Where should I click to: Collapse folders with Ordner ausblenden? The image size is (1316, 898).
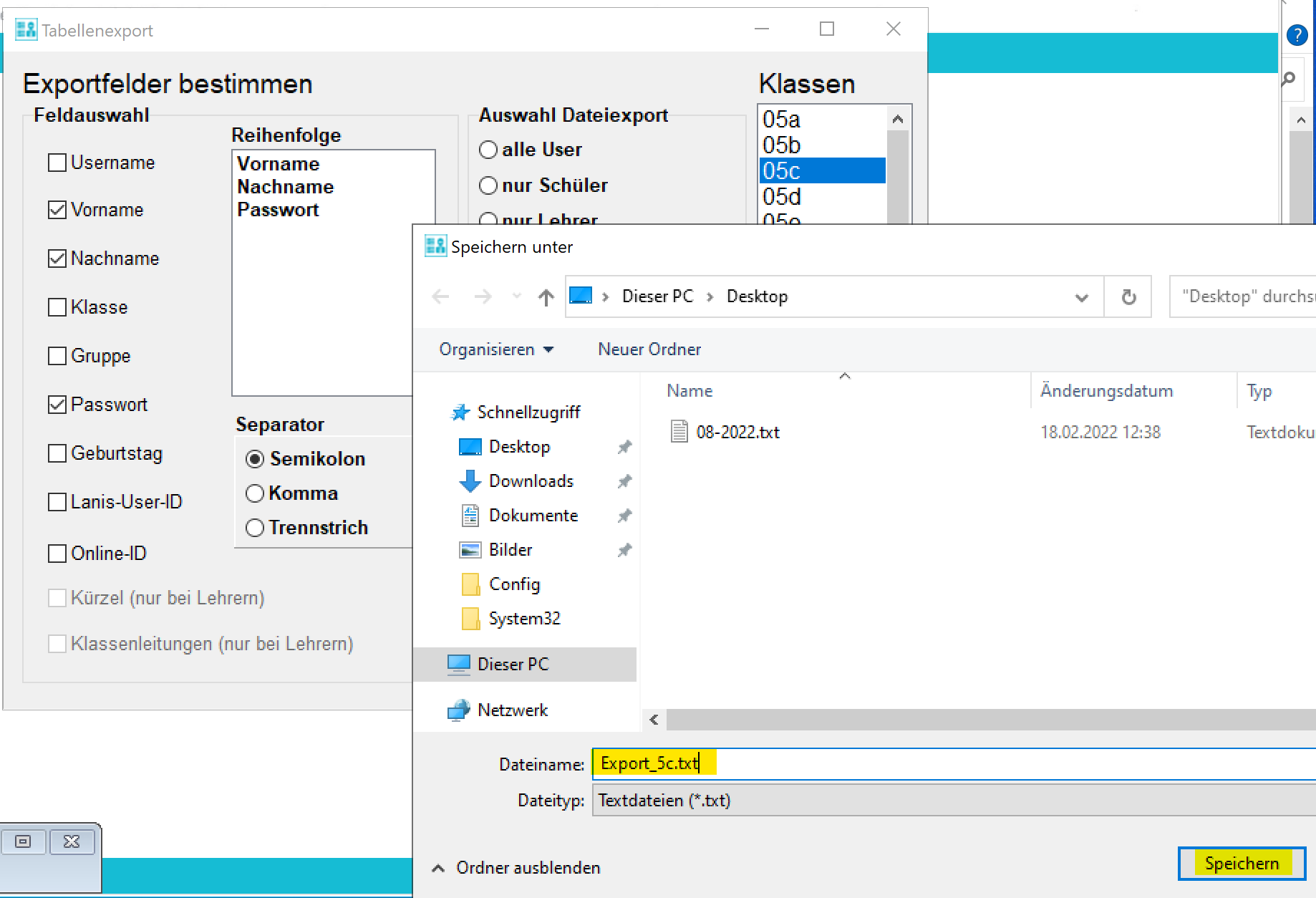click(x=516, y=868)
